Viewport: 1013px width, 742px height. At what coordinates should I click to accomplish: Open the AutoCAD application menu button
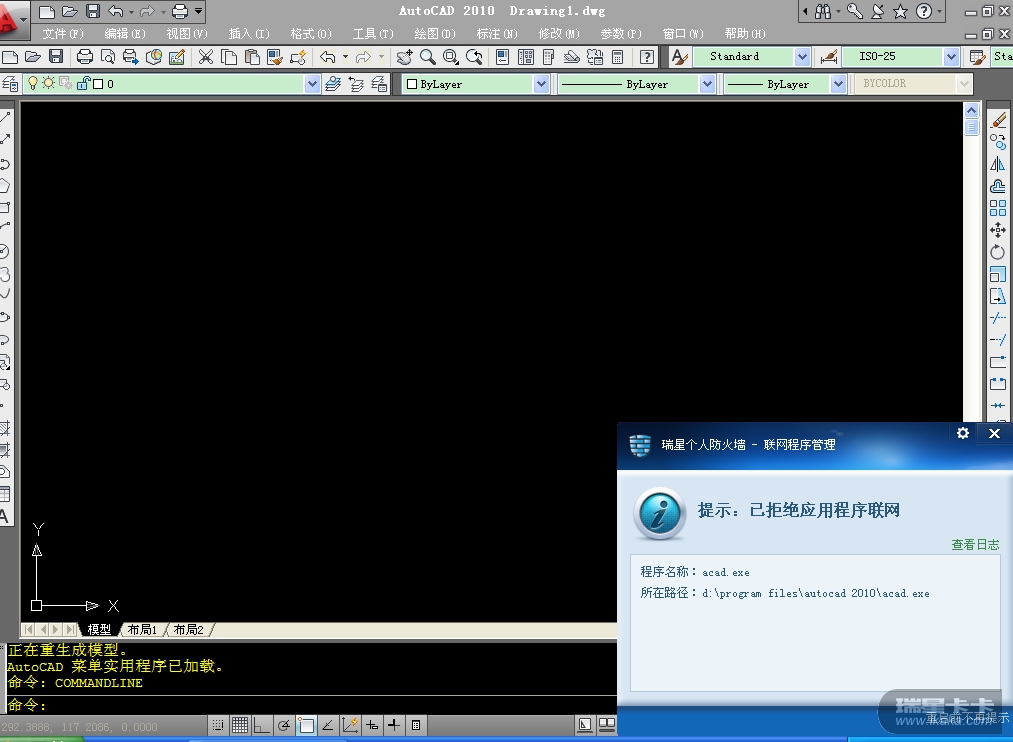pyautogui.click(x=13, y=19)
